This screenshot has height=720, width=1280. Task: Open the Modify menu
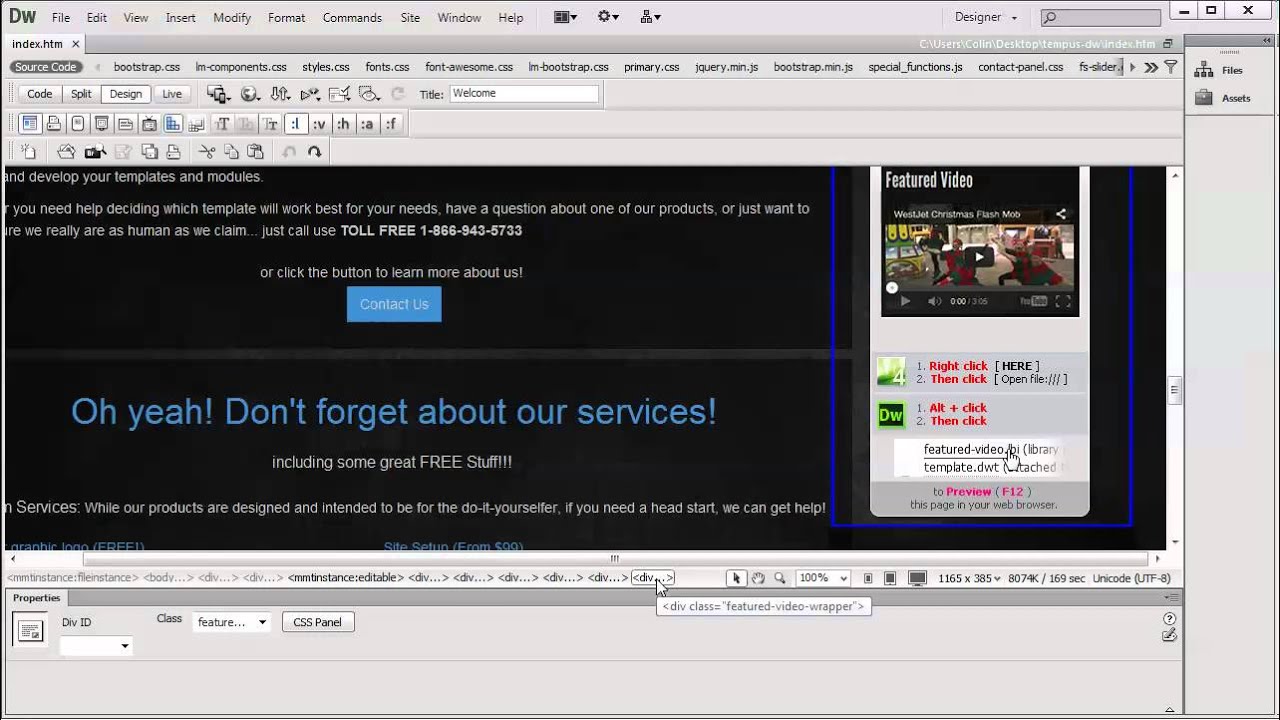pos(232,18)
